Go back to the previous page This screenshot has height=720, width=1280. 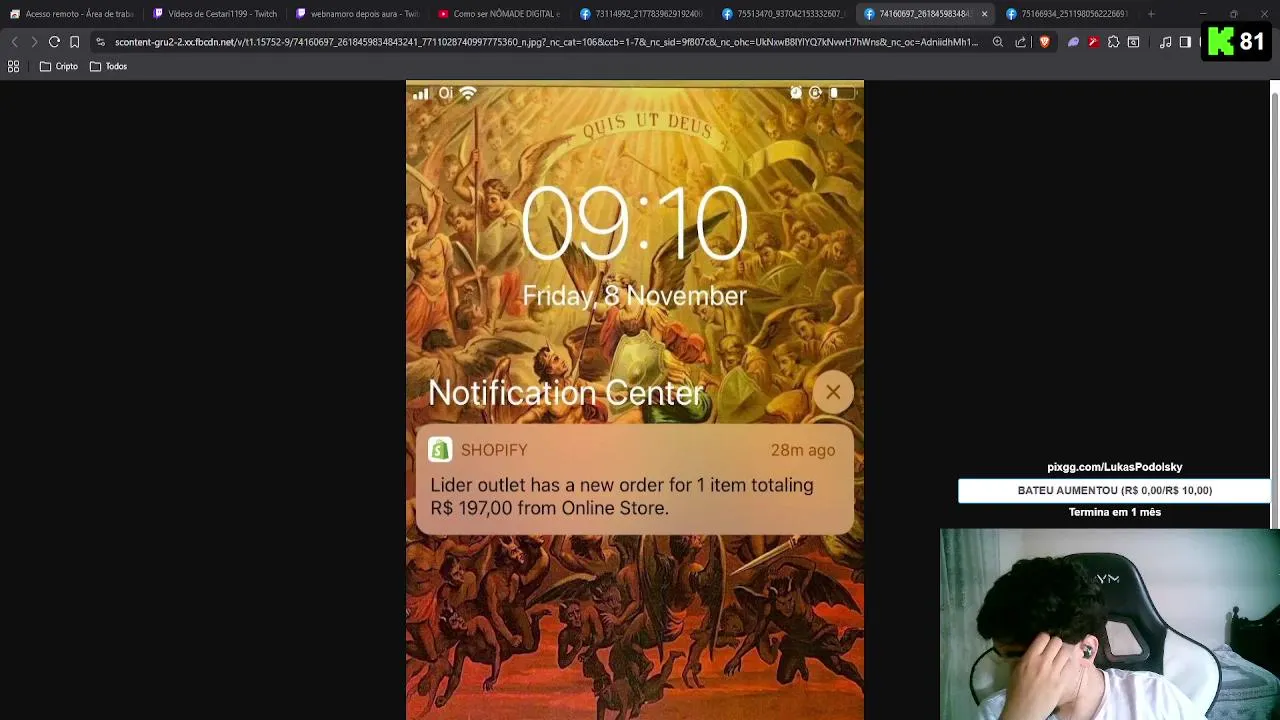pos(14,42)
